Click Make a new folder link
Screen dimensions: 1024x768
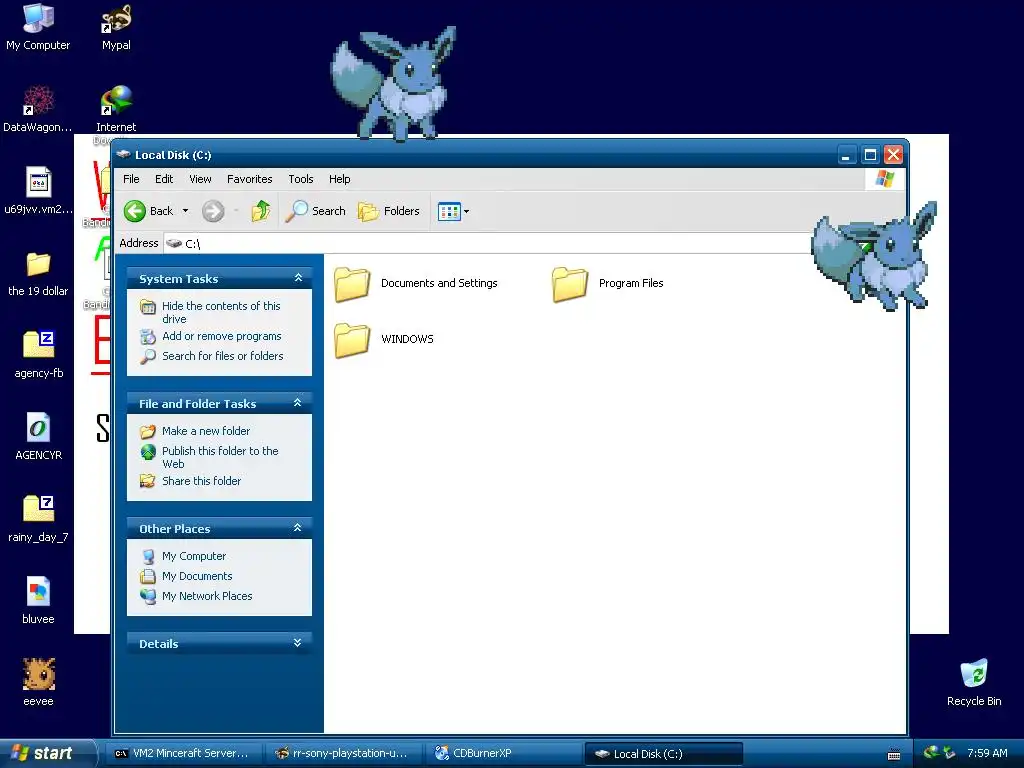(x=206, y=431)
